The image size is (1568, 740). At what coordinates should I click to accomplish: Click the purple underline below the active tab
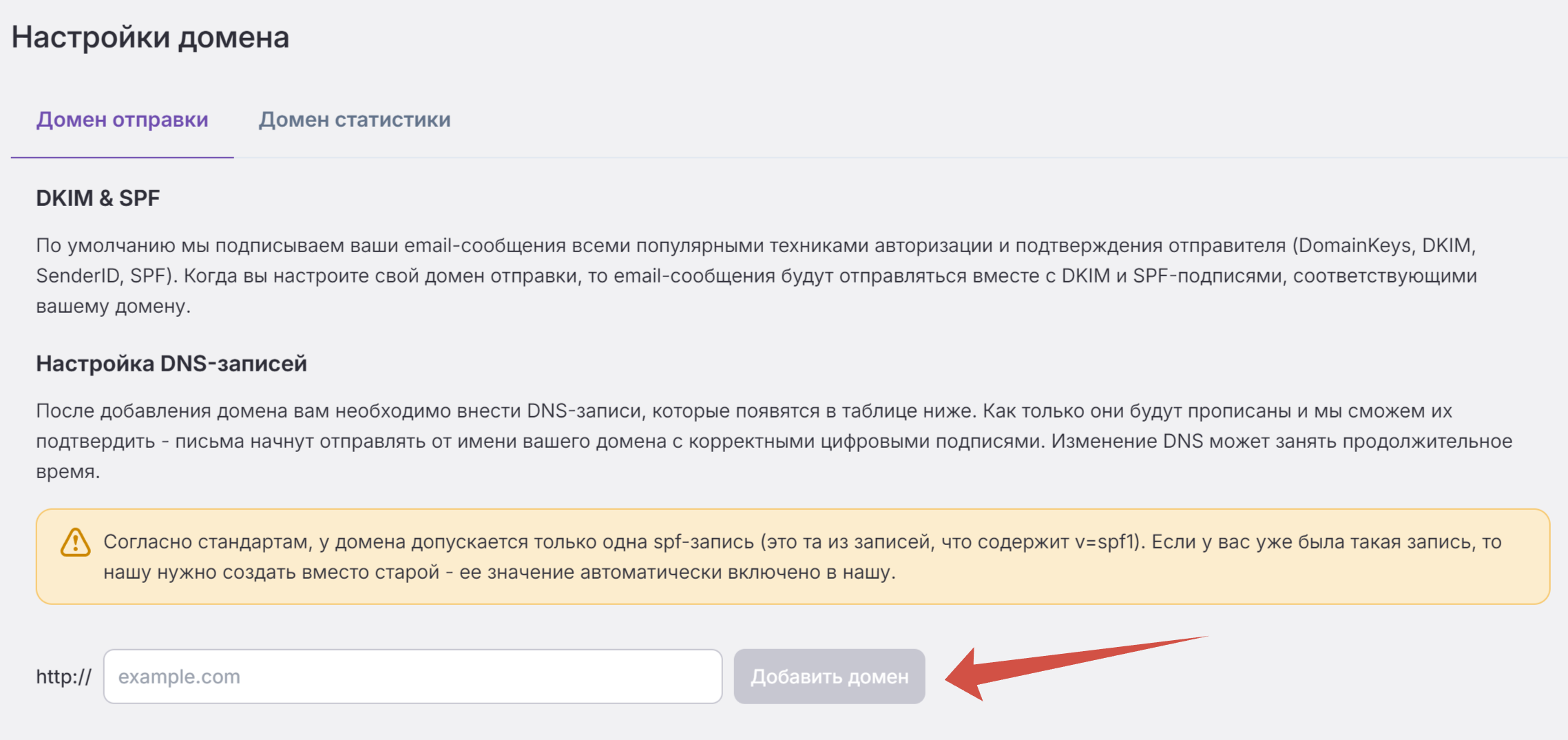point(123,157)
